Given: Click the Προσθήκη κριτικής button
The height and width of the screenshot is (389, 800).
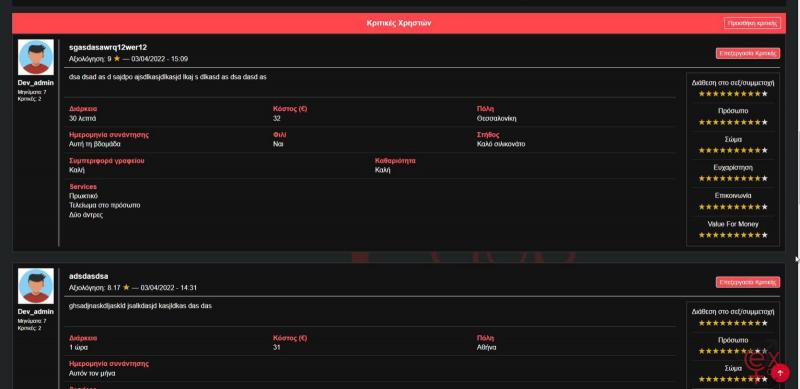Looking at the screenshot, I should click(x=752, y=23).
